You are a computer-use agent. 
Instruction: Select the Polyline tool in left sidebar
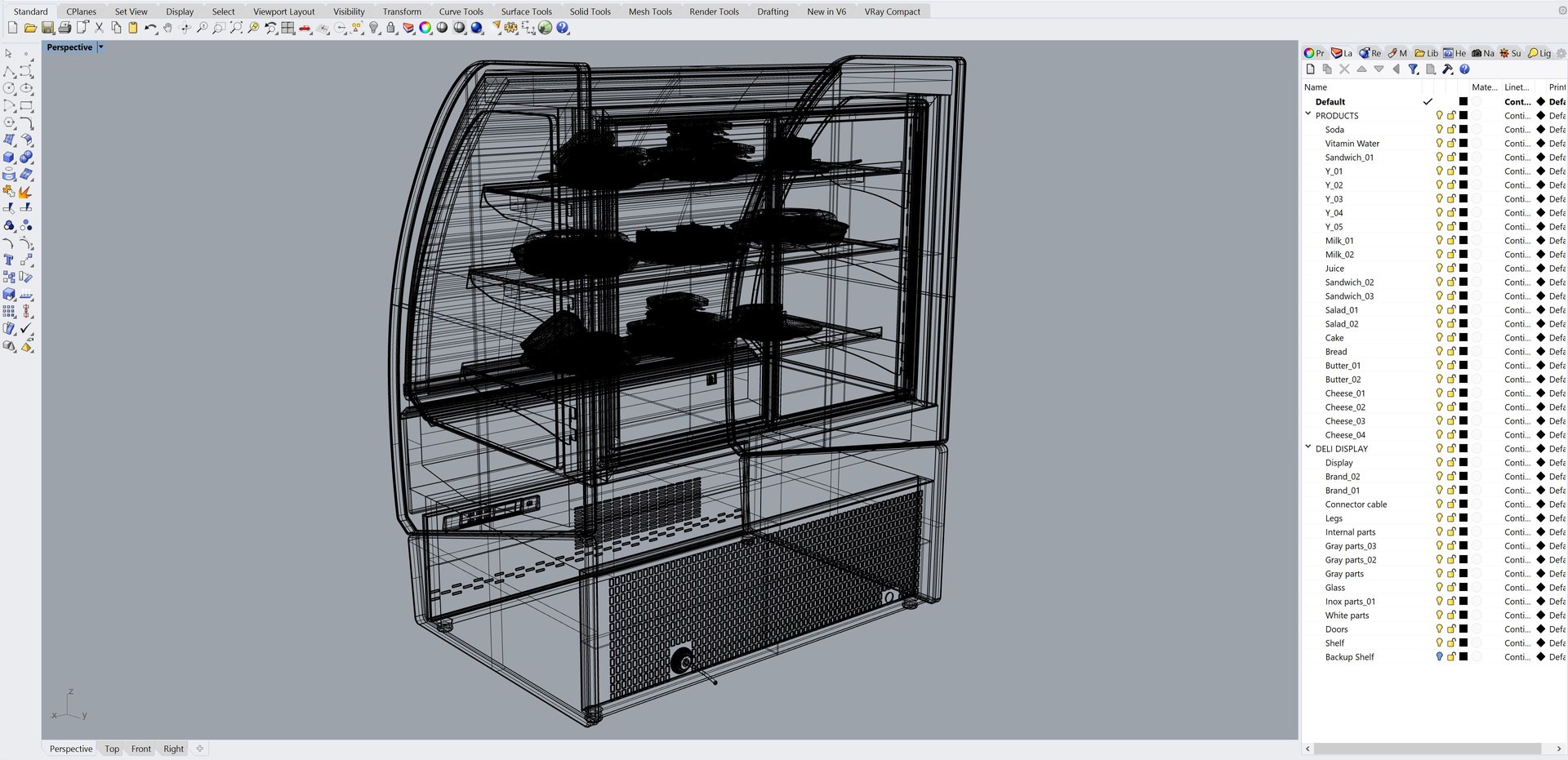point(9,71)
